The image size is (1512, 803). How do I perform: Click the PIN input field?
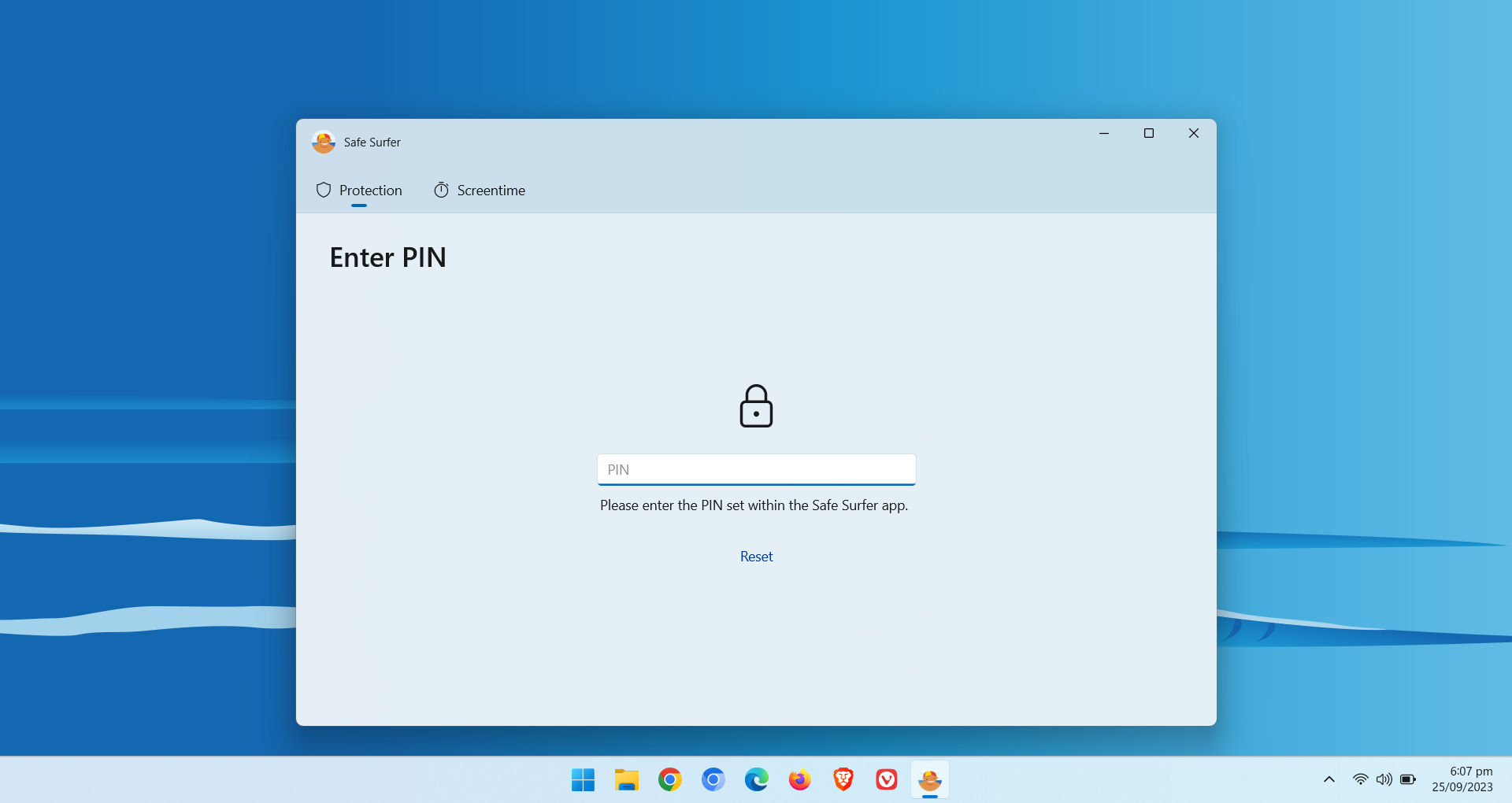click(756, 469)
